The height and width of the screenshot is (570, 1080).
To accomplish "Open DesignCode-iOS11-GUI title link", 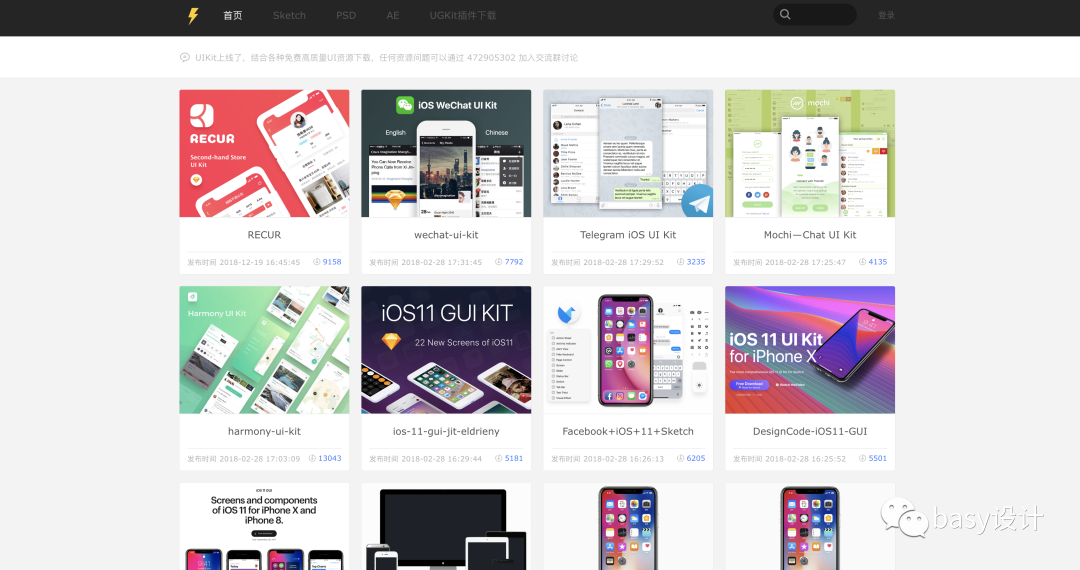I will [x=810, y=431].
